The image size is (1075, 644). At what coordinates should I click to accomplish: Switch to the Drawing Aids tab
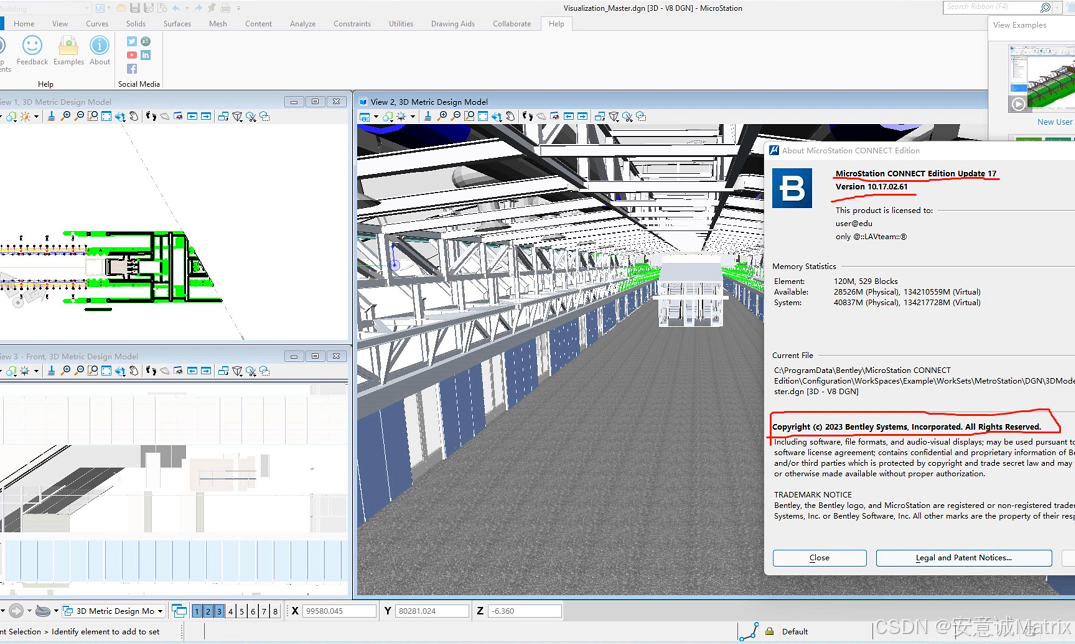452,23
